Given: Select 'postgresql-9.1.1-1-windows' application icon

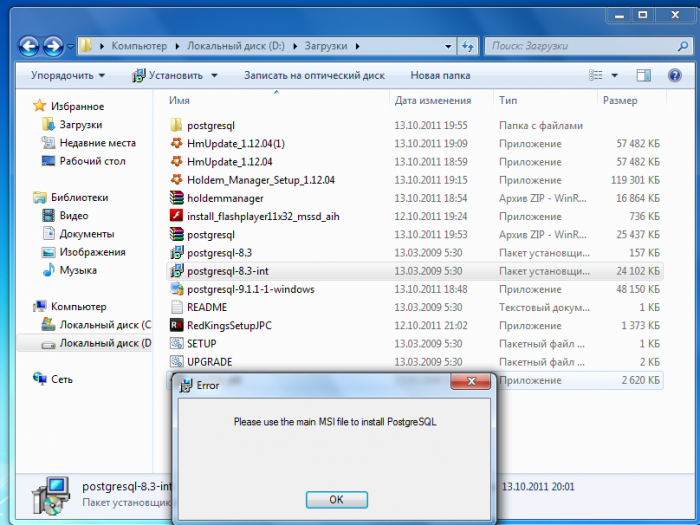Looking at the screenshot, I should [x=176, y=289].
